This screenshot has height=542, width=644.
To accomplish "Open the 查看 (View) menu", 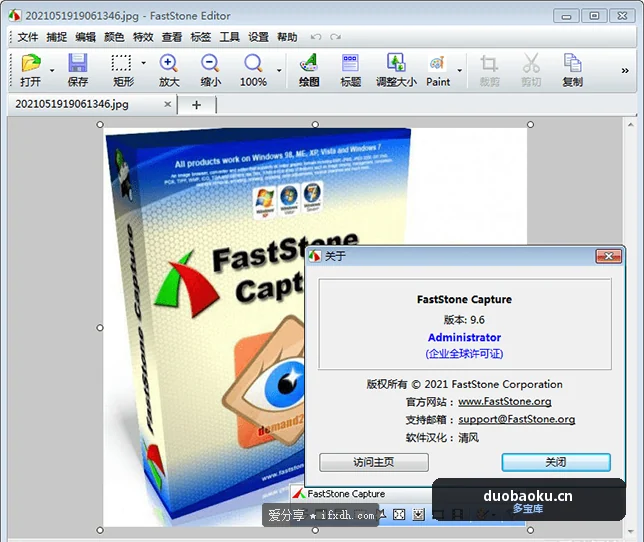I will [172, 37].
